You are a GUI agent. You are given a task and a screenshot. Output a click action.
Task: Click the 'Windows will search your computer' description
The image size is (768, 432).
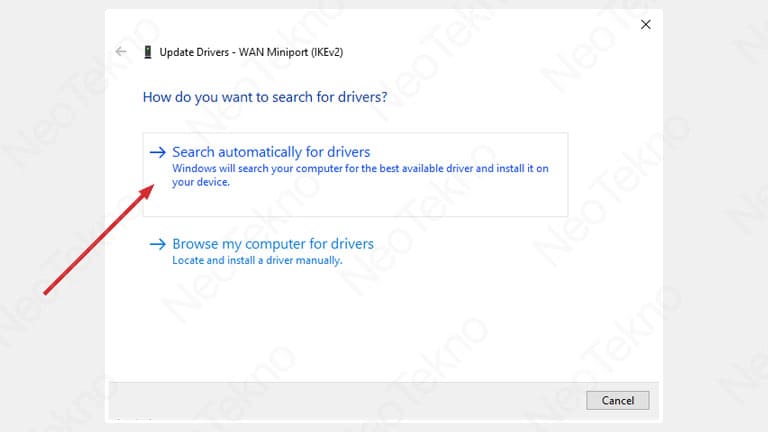[360, 169]
